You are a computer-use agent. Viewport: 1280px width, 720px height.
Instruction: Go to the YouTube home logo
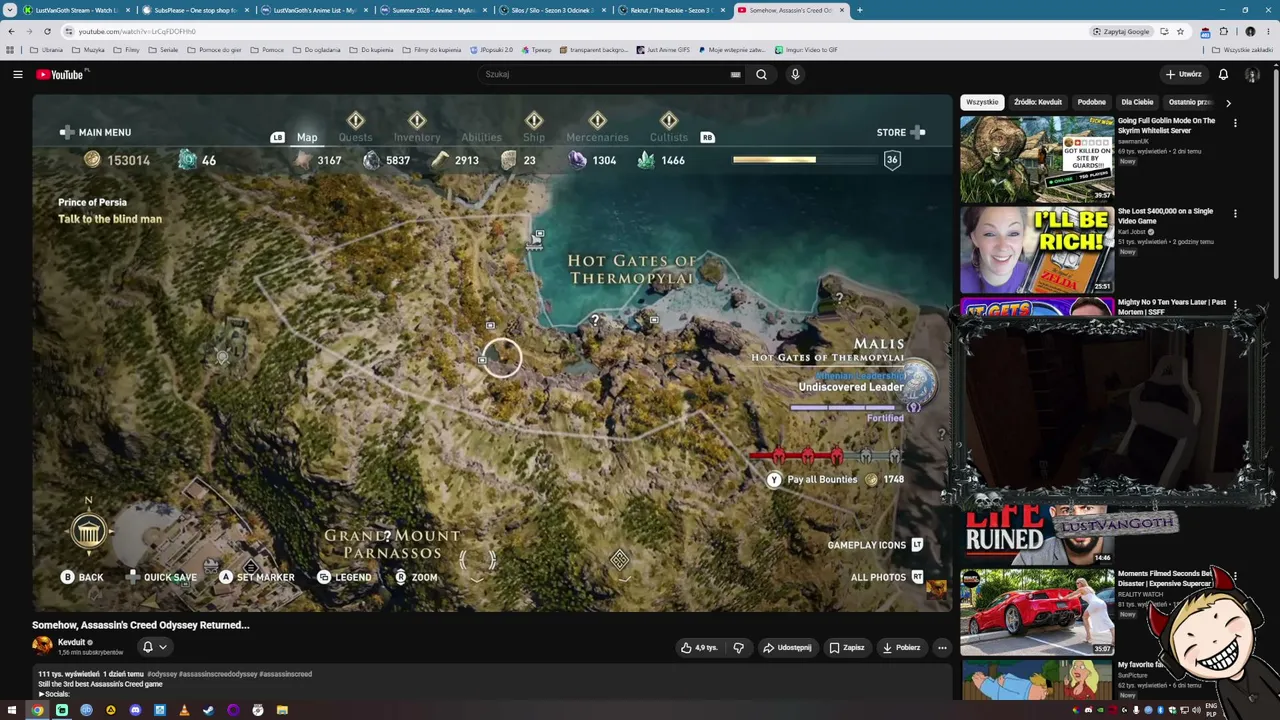[x=62, y=74]
